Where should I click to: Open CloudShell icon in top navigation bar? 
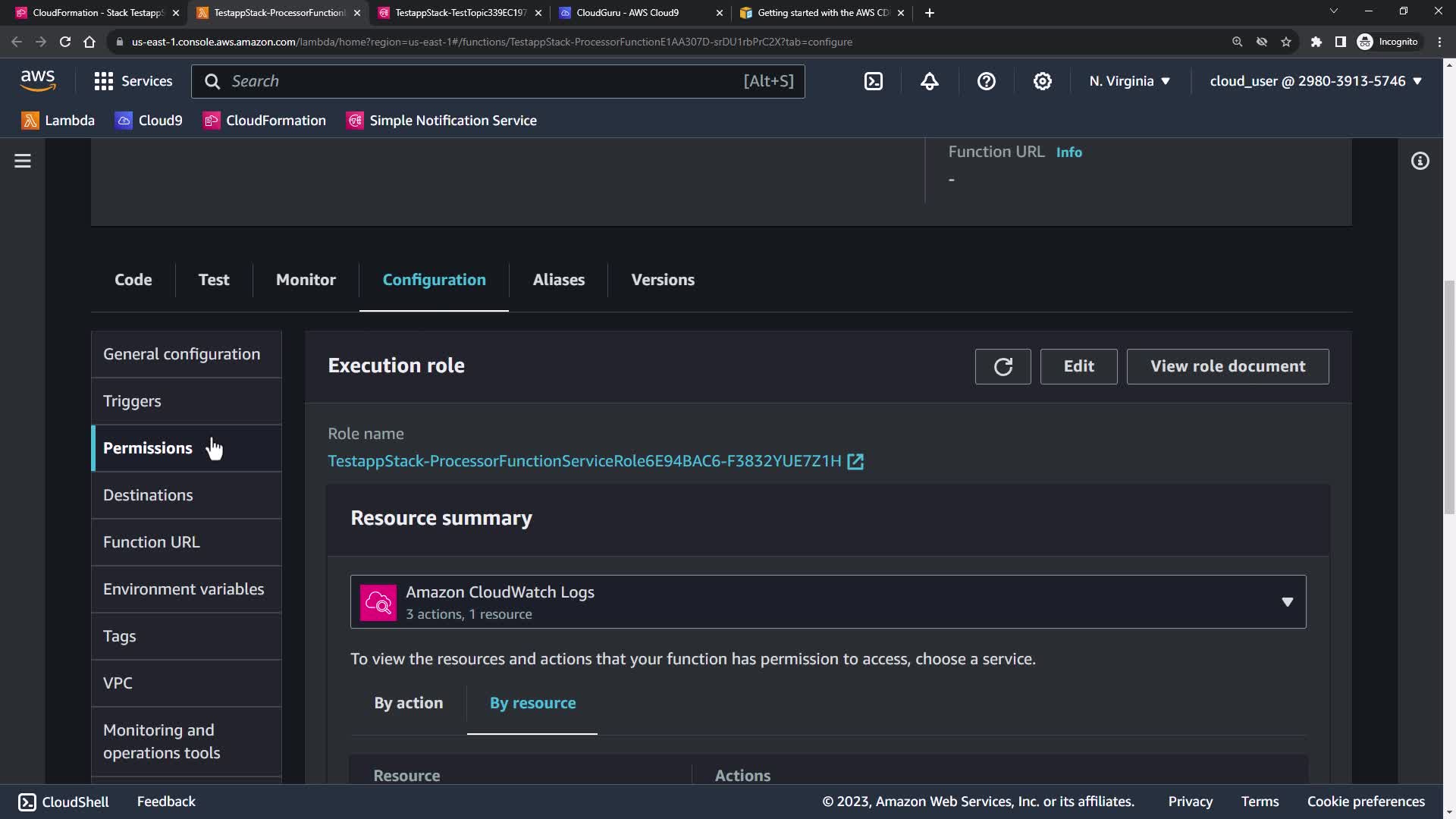coord(874,81)
